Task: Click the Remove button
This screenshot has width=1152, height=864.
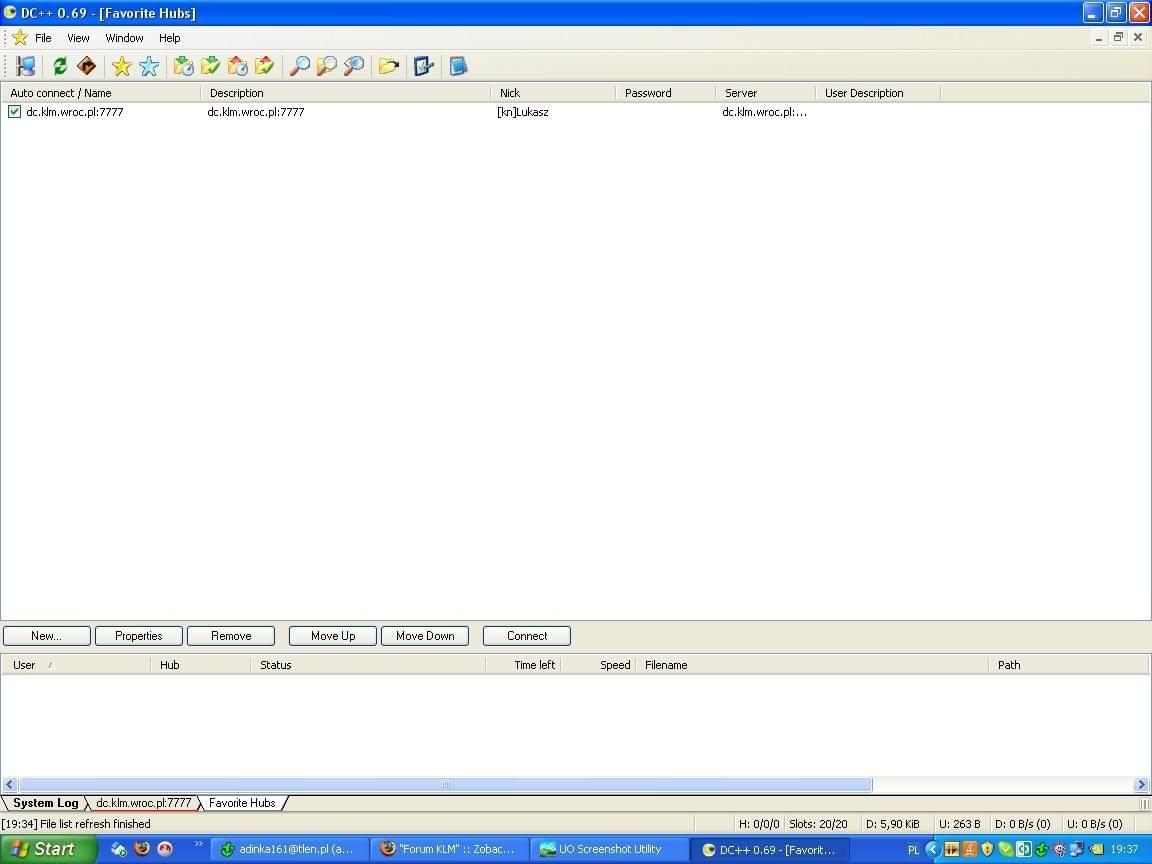Action: tap(231, 636)
